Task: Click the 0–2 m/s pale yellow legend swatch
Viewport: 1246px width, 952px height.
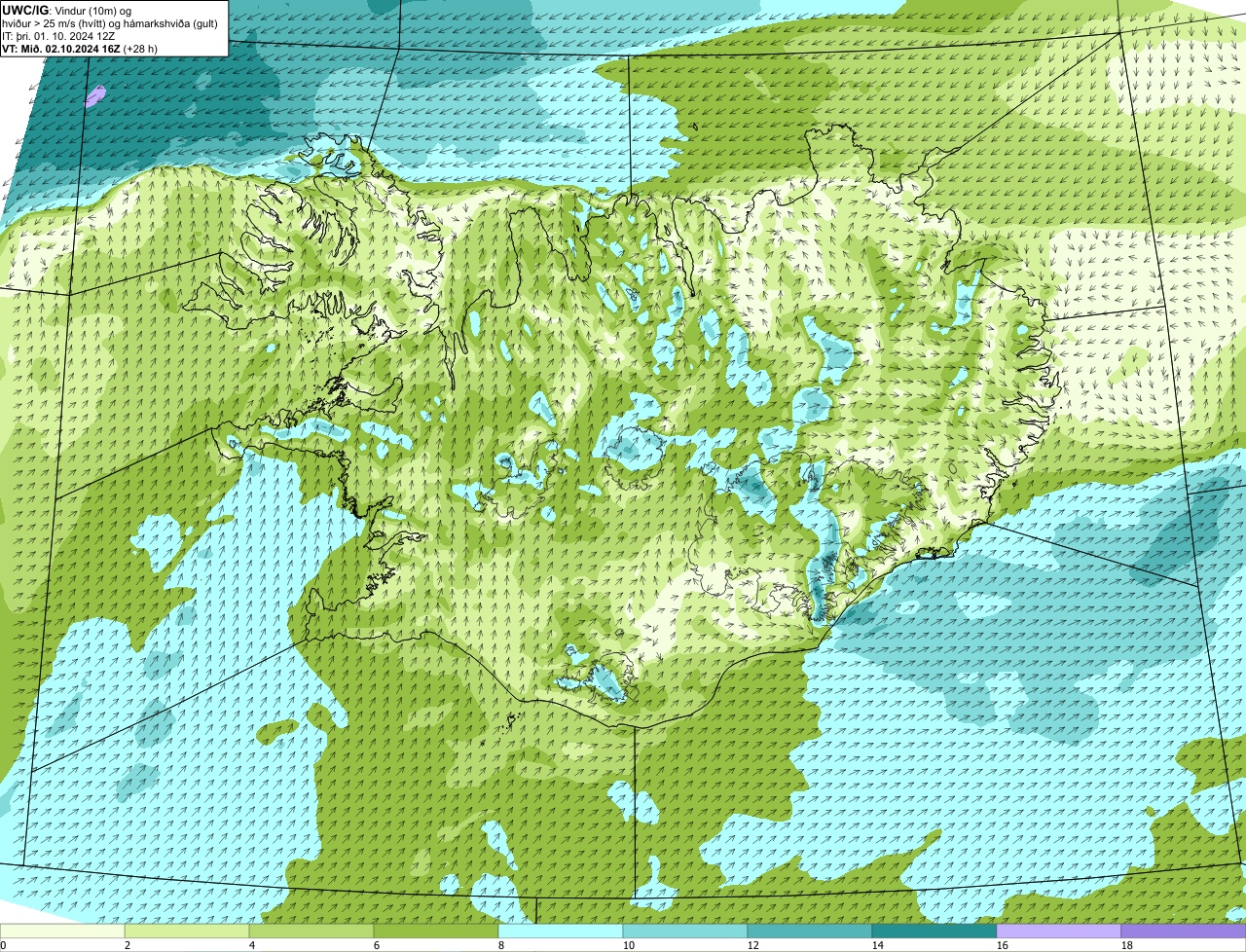Action: click(x=62, y=931)
